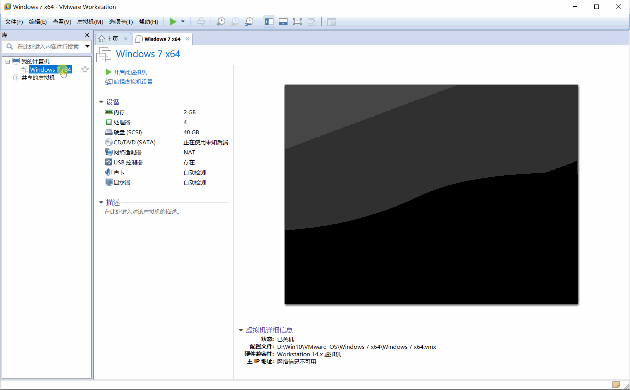Click the virtual machine screen preview
This screenshot has width=630, height=390.
tap(431, 194)
